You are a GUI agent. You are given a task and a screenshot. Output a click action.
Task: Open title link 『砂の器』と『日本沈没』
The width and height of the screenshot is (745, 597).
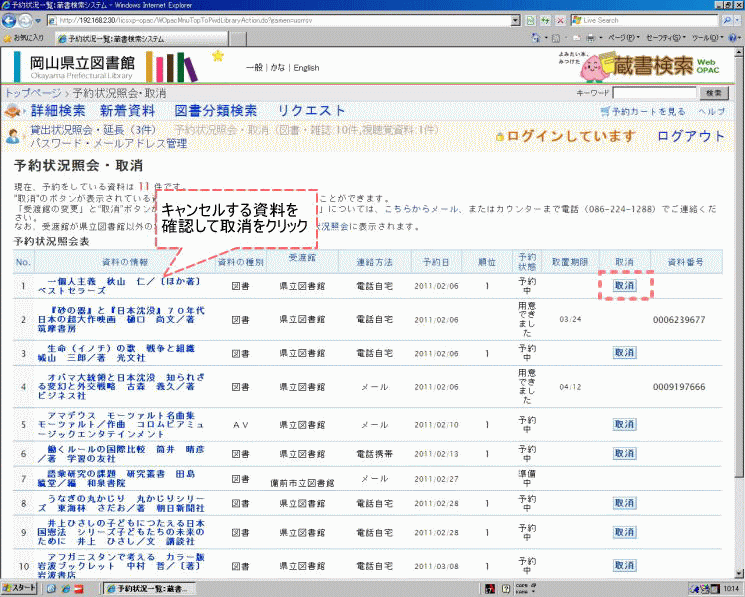(121, 319)
